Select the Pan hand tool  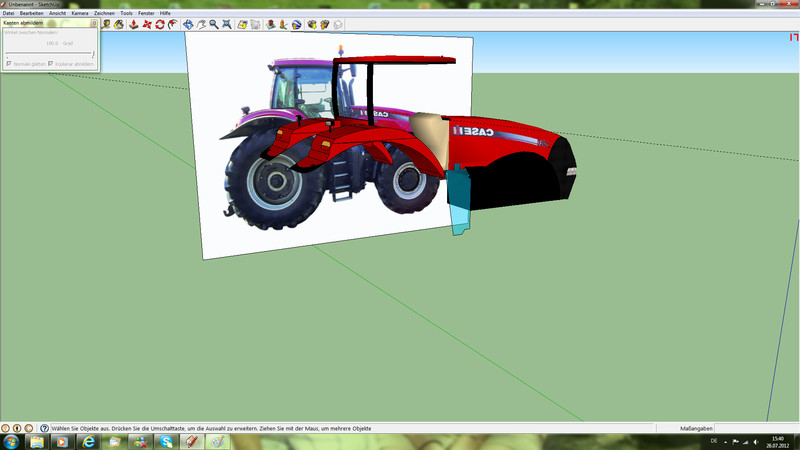coord(202,24)
